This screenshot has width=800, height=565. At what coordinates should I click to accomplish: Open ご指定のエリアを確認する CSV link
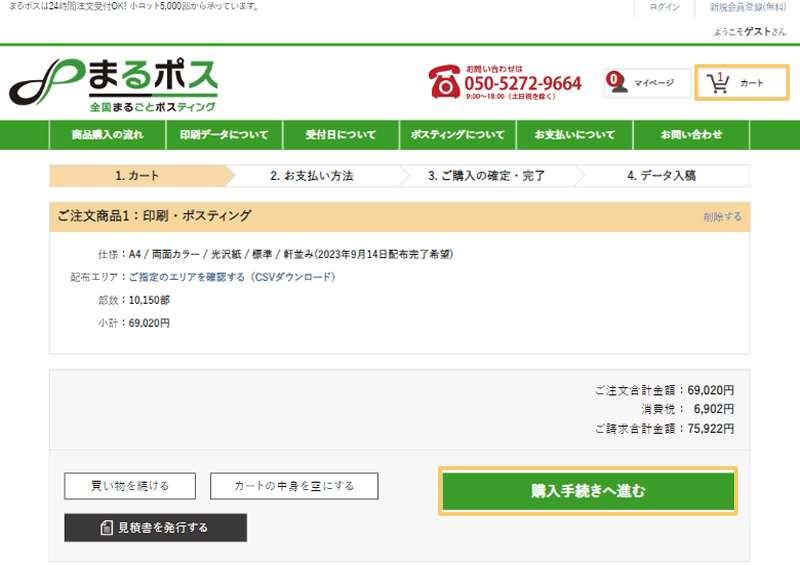pos(231,277)
